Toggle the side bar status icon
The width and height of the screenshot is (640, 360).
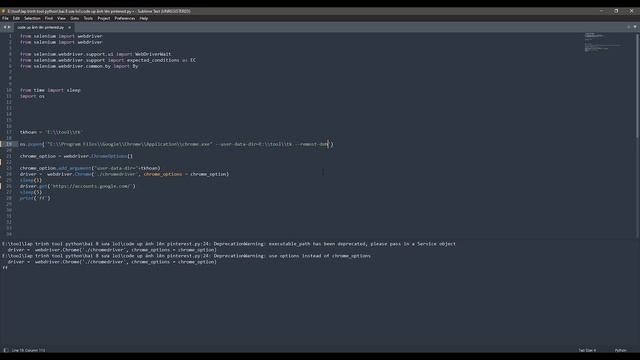coord(6,350)
